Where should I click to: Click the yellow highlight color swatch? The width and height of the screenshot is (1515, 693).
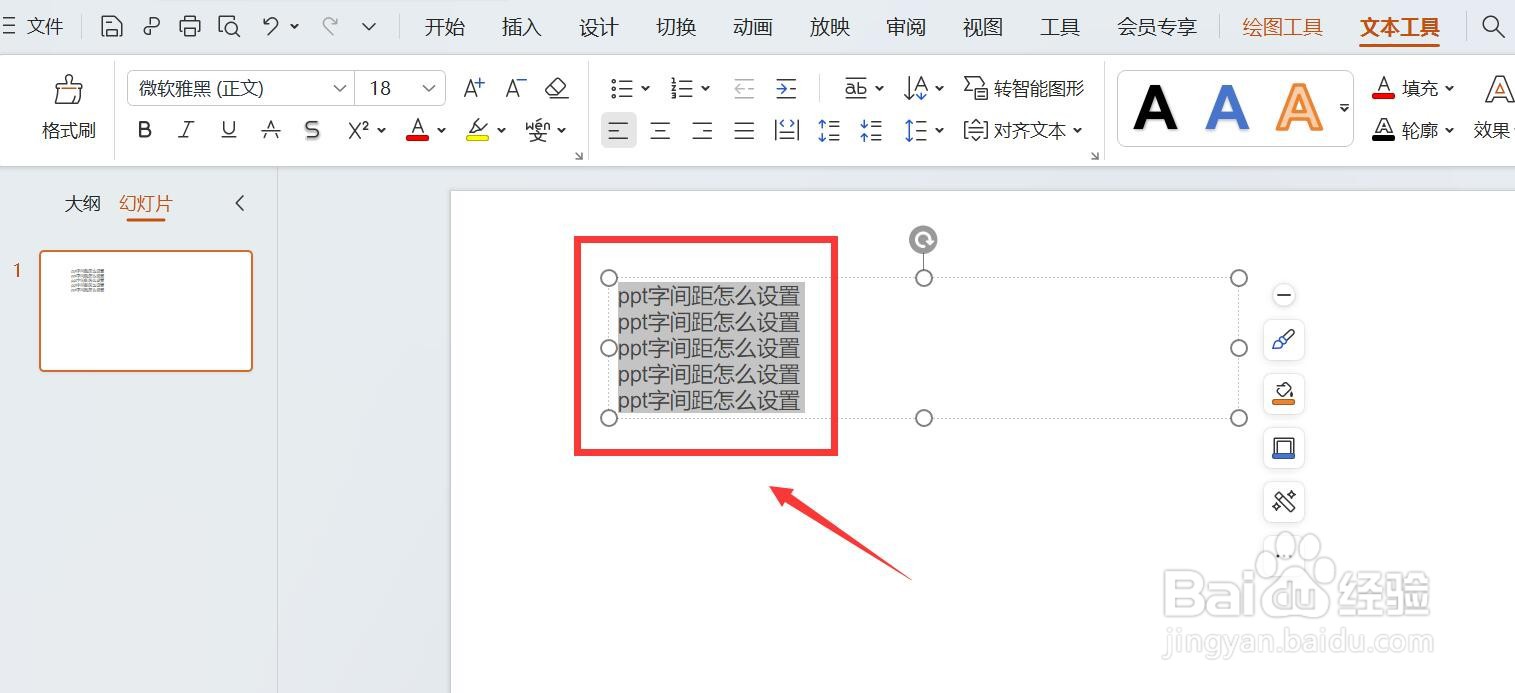477,138
